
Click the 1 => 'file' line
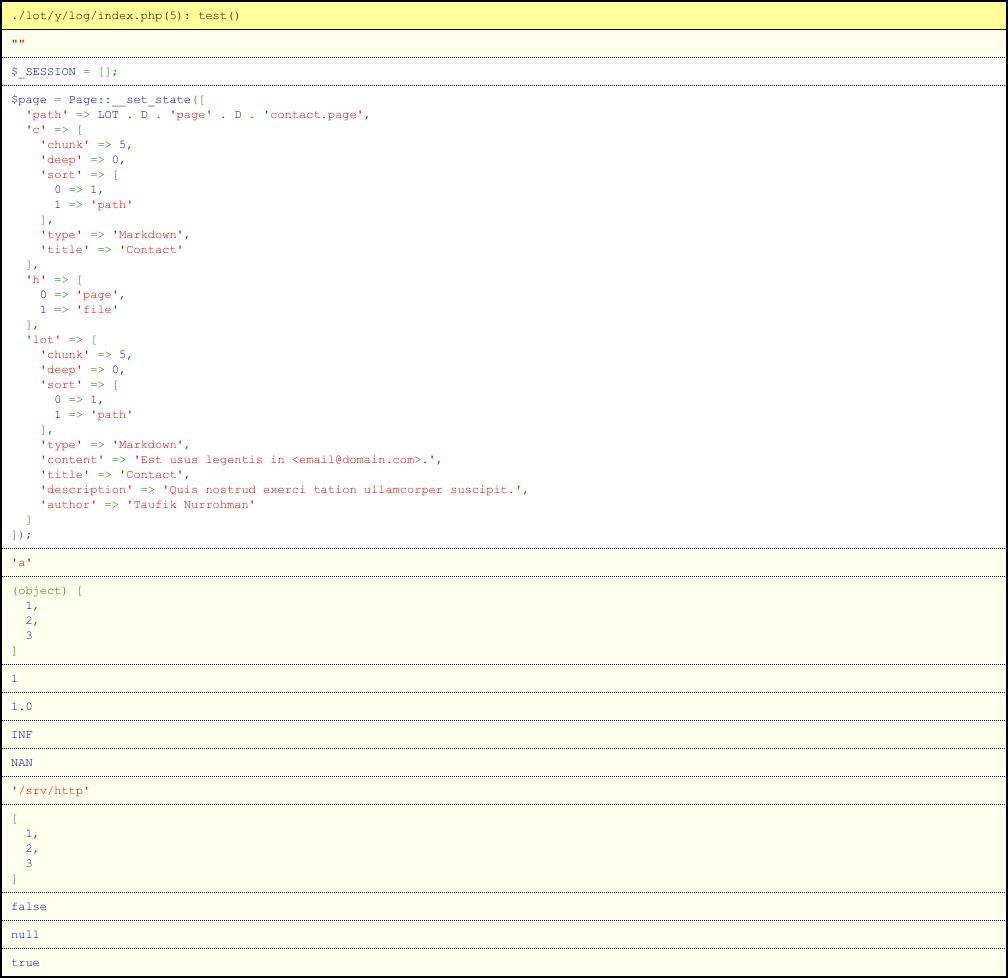[79, 309]
